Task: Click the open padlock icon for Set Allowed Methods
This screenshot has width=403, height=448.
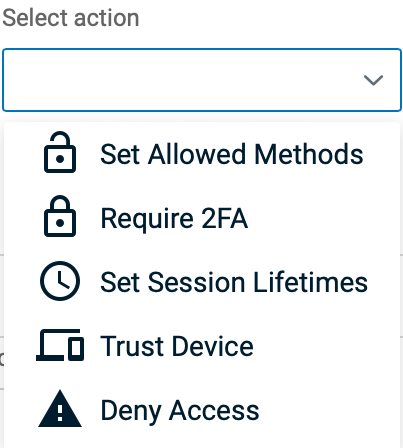Action: tap(60, 152)
